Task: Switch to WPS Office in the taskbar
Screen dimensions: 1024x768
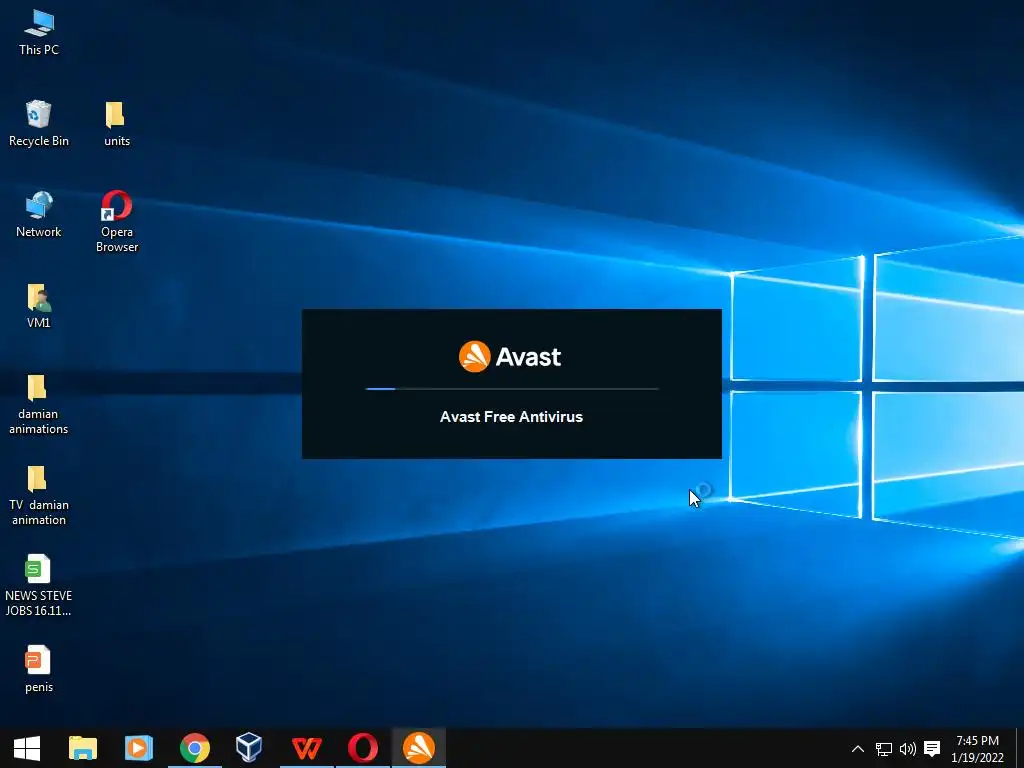Action: (x=306, y=748)
